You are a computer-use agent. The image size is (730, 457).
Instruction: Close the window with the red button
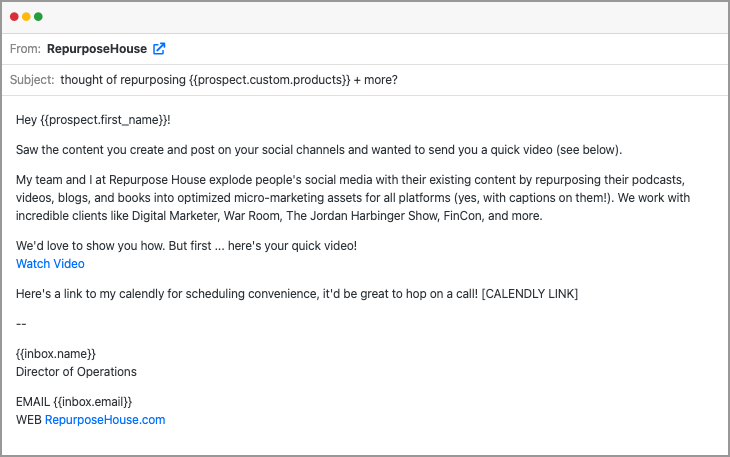14,17
